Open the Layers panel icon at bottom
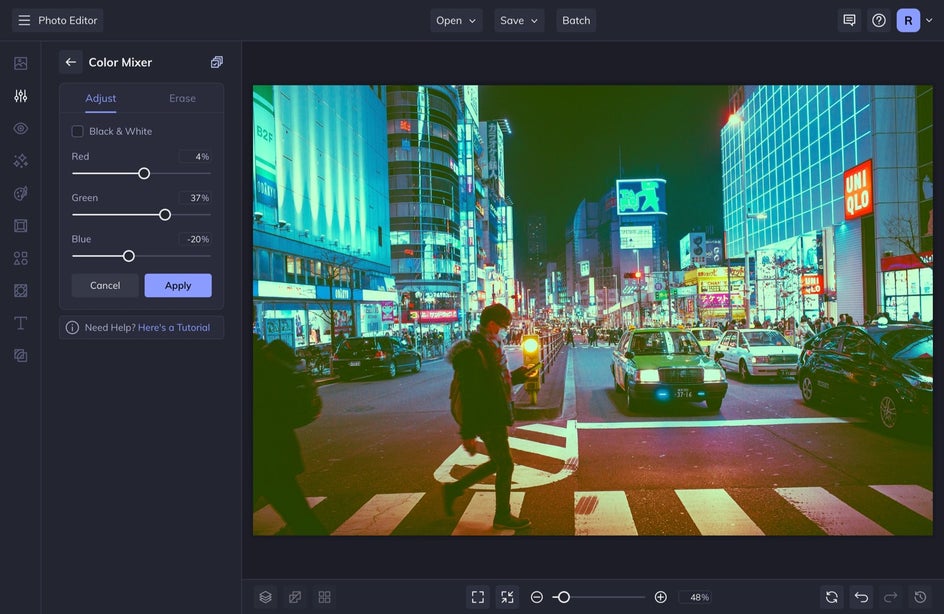 point(265,597)
